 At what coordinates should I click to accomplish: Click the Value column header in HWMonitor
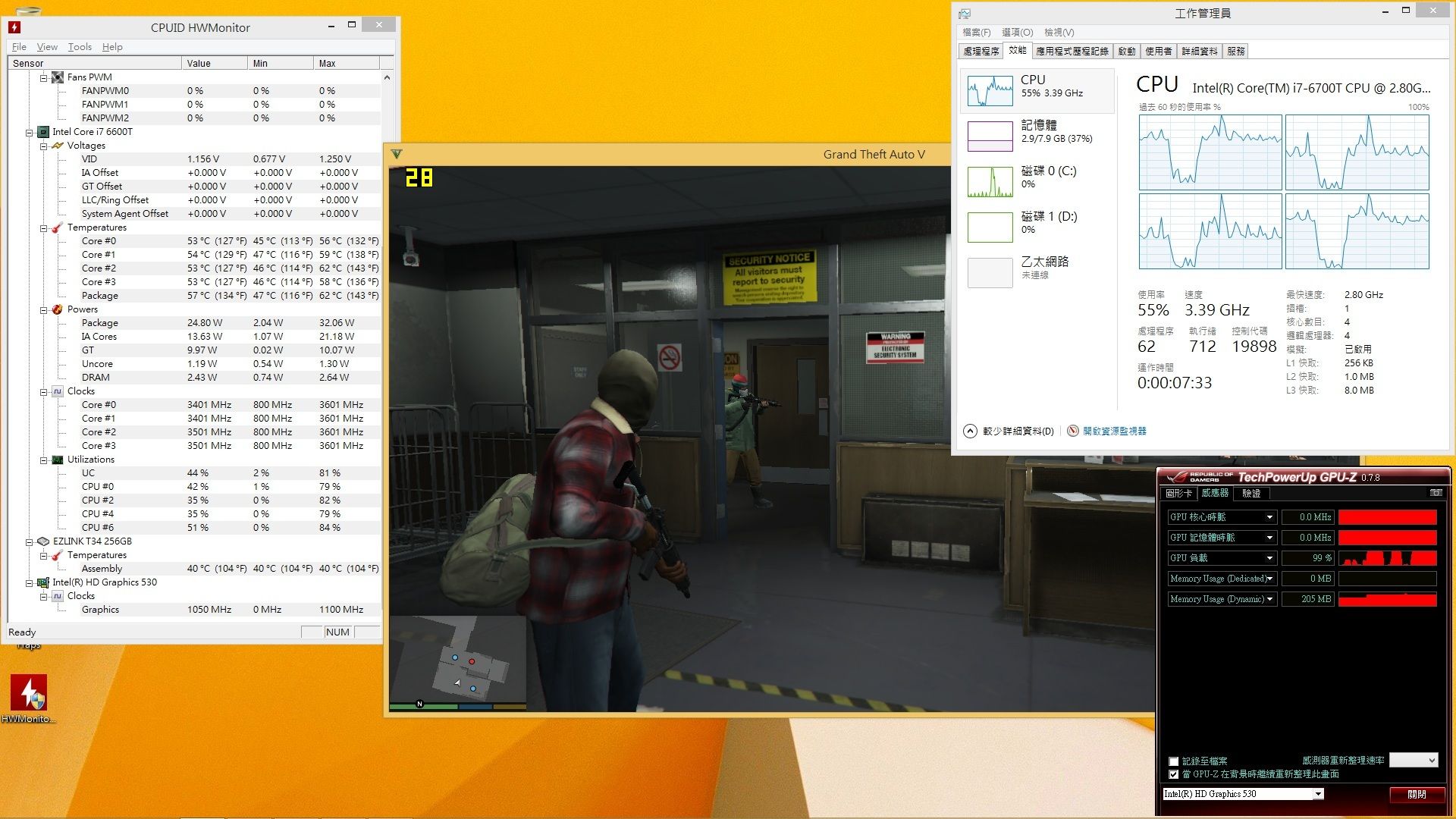(x=215, y=64)
